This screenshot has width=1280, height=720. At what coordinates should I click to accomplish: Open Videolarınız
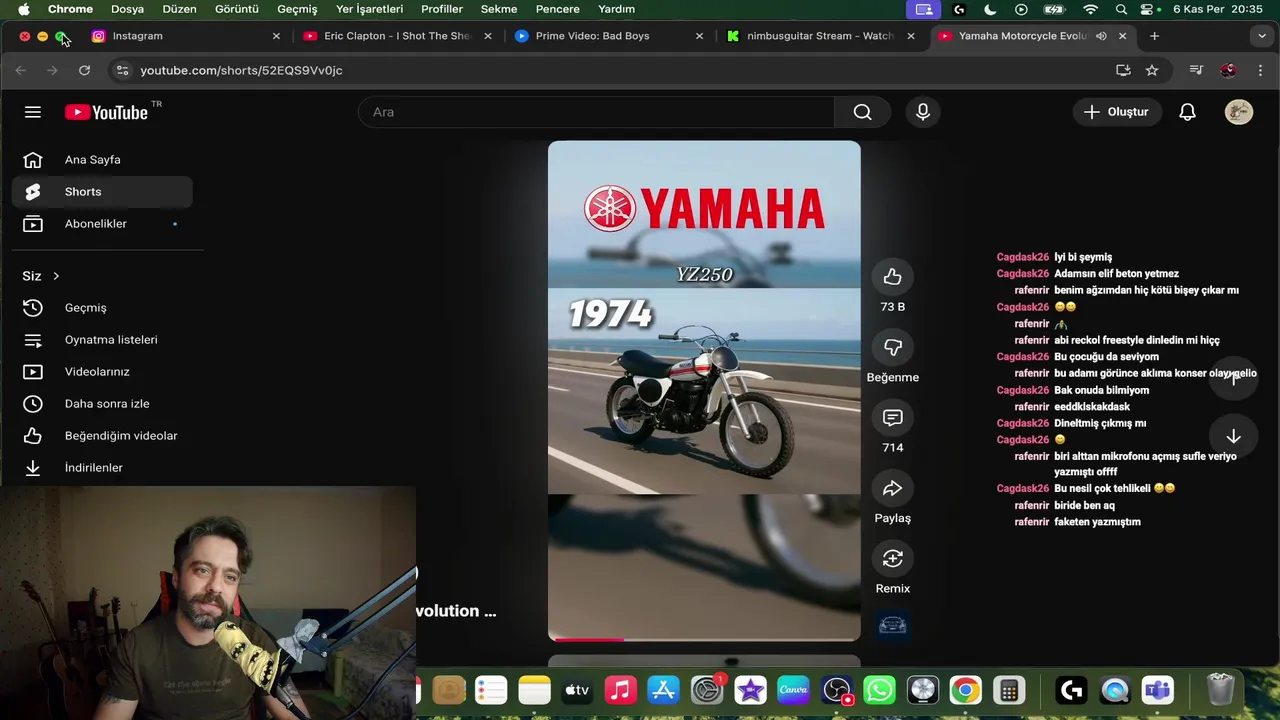point(102,372)
